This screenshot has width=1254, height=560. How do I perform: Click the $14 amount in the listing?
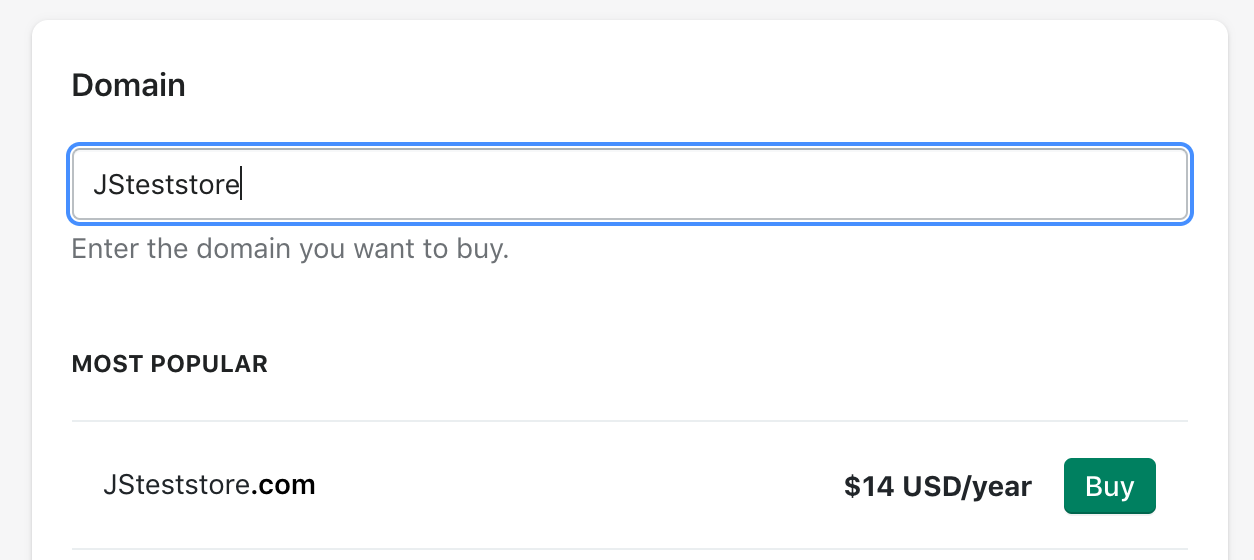[x=869, y=487]
